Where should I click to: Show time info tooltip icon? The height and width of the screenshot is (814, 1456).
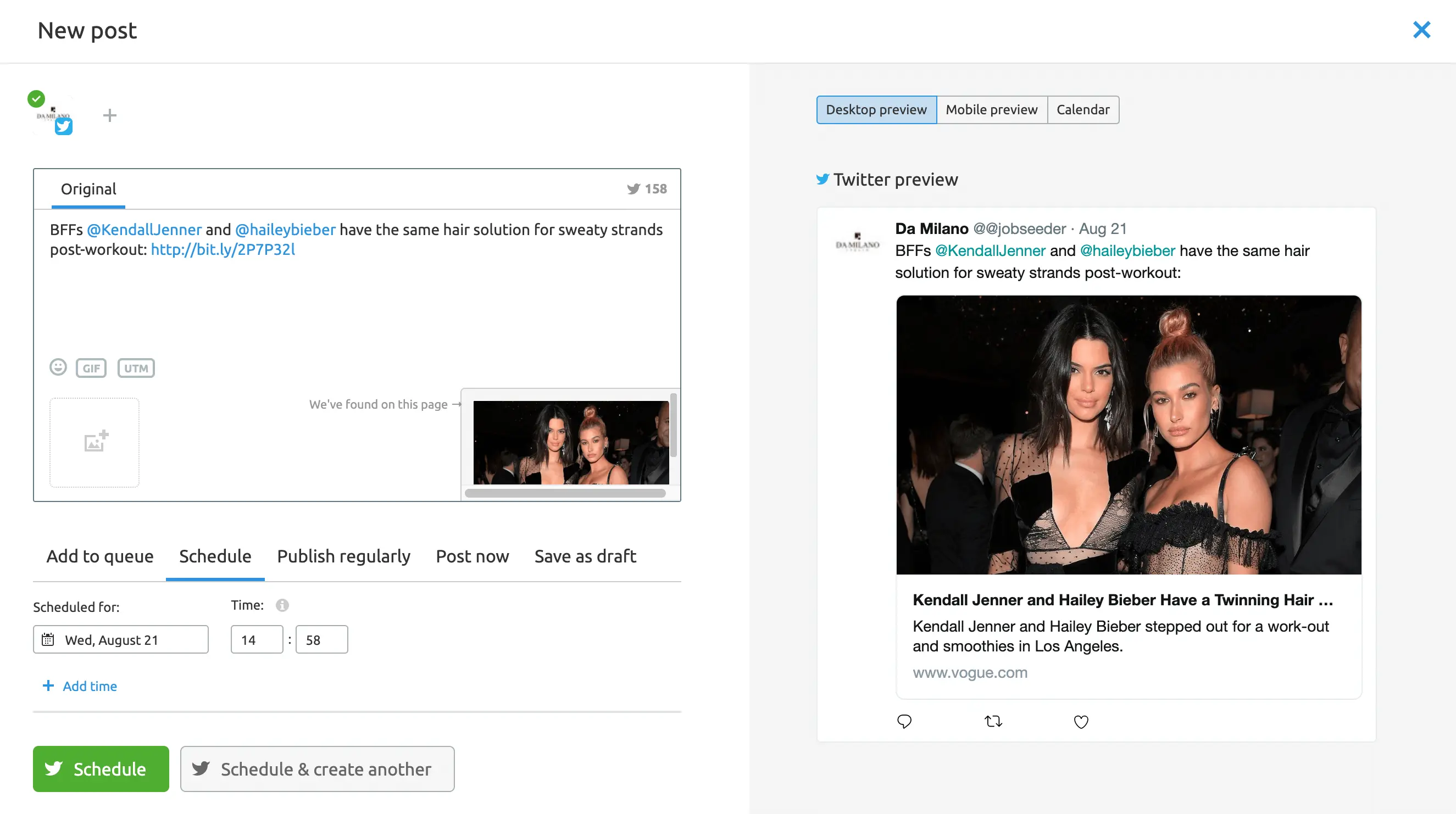tap(282, 605)
